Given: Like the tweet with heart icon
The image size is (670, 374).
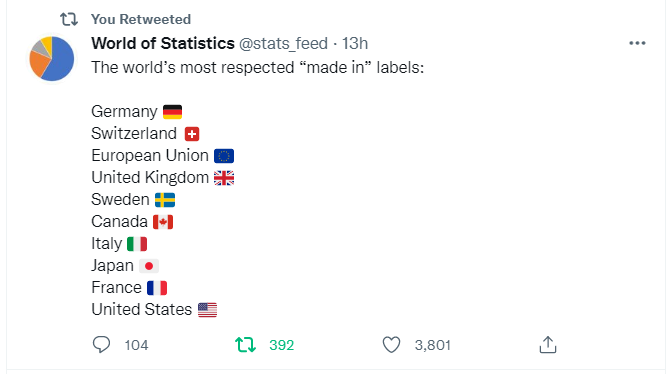Looking at the screenshot, I should coord(391,345).
